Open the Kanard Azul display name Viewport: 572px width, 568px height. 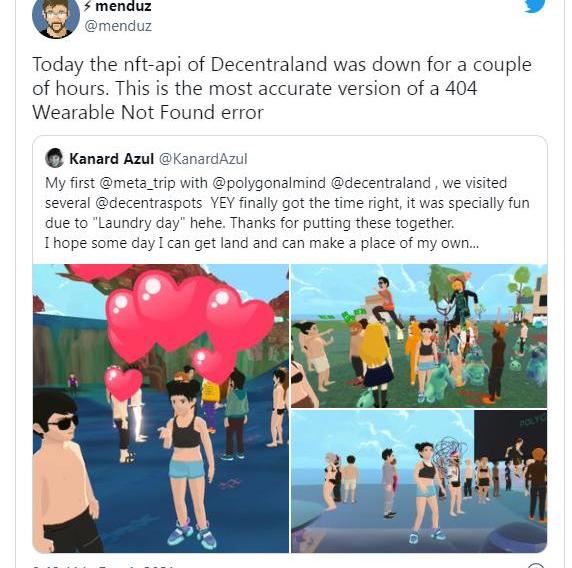click(111, 159)
